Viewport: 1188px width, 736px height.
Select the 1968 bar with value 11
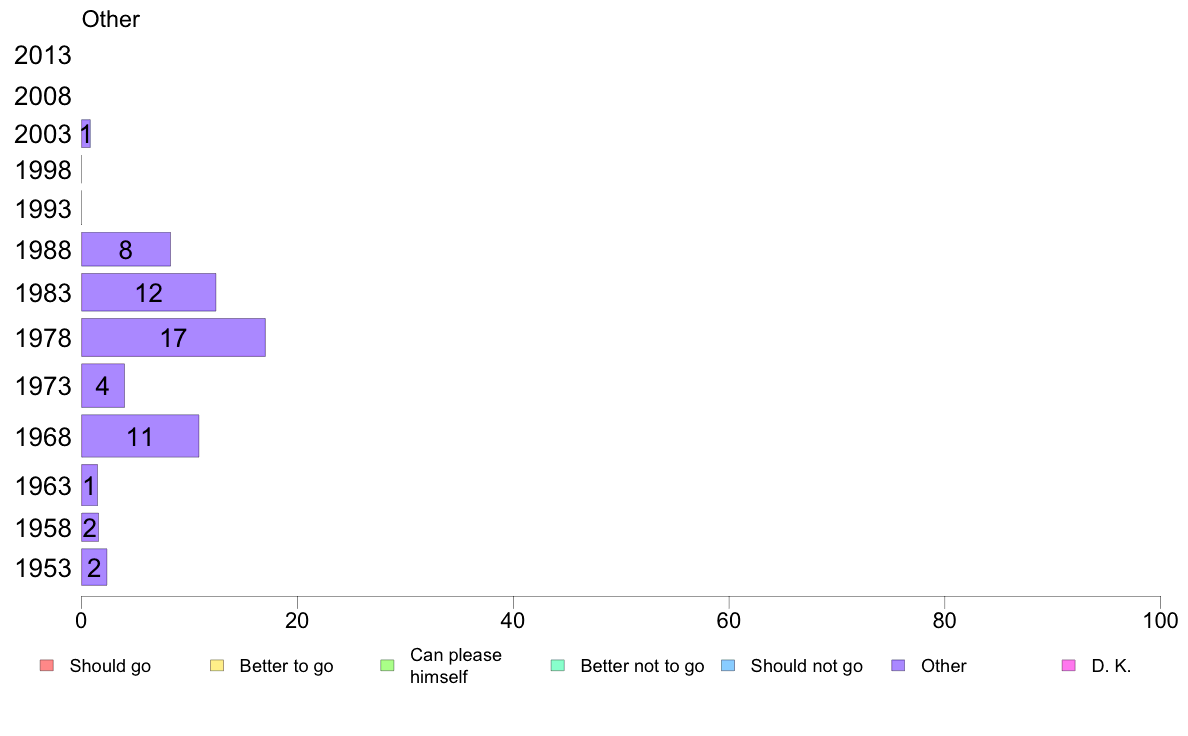click(x=140, y=436)
